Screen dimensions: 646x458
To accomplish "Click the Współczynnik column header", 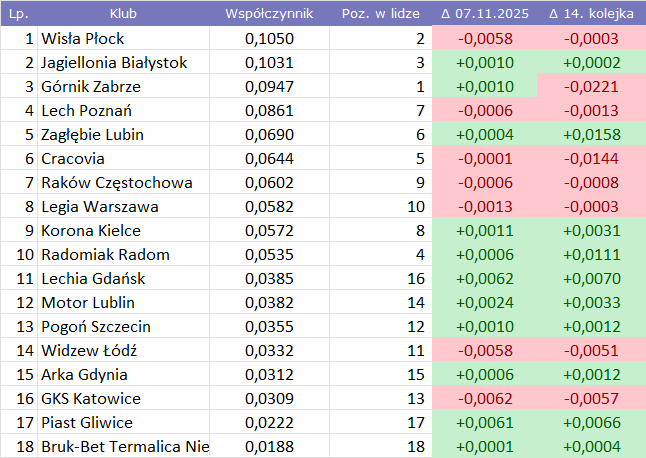I will click(x=269, y=15).
